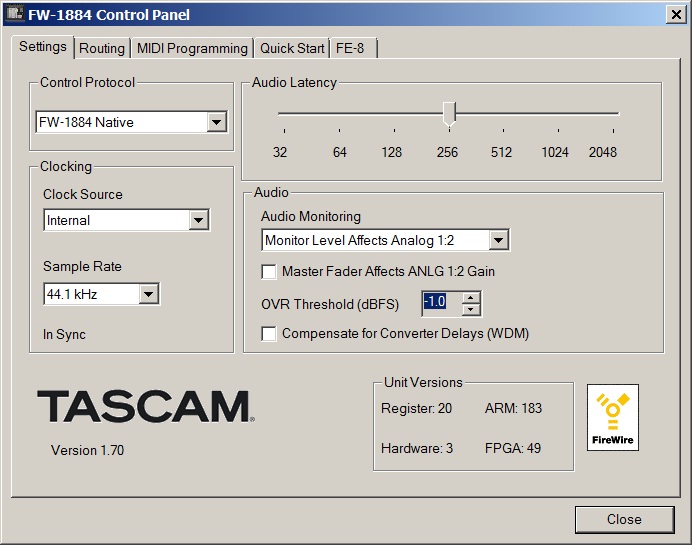Click the 64 latency label
The image size is (692, 545).
coord(339,152)
